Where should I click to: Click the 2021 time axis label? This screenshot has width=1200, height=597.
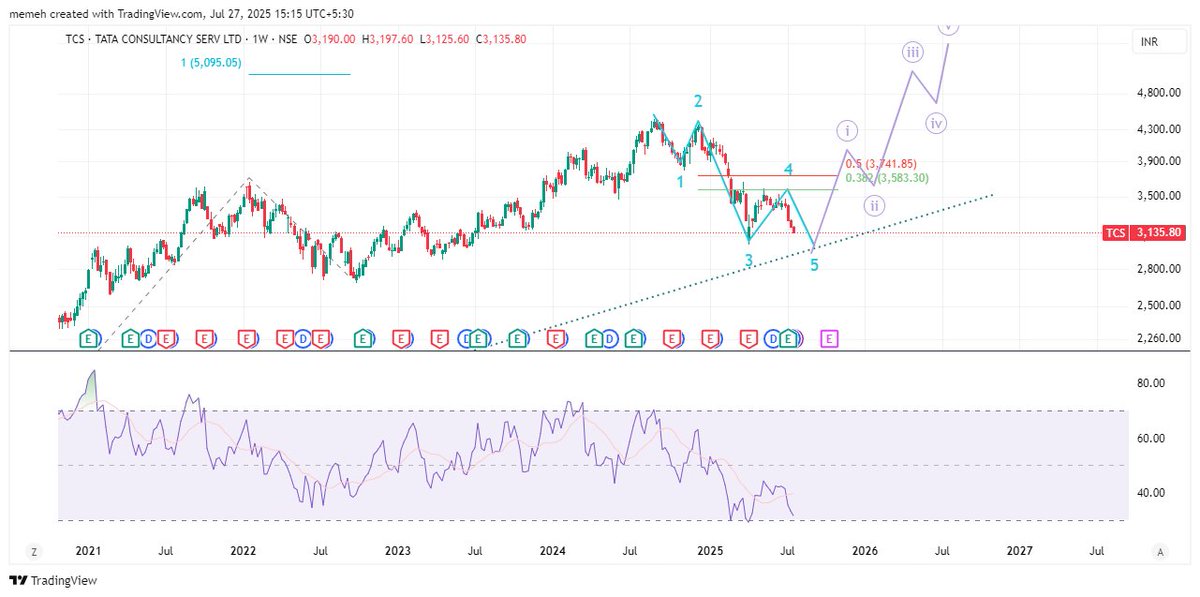pos(88,550)
